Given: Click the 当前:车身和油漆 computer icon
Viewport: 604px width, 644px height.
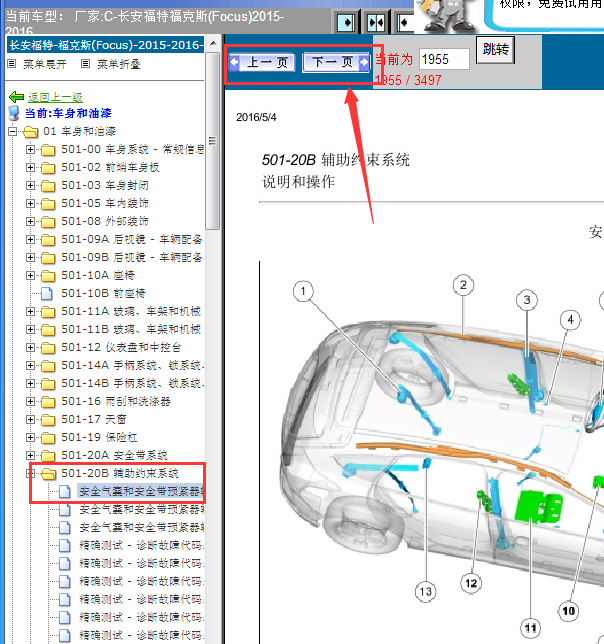Looking at the screenshot, I should [14, 113].
